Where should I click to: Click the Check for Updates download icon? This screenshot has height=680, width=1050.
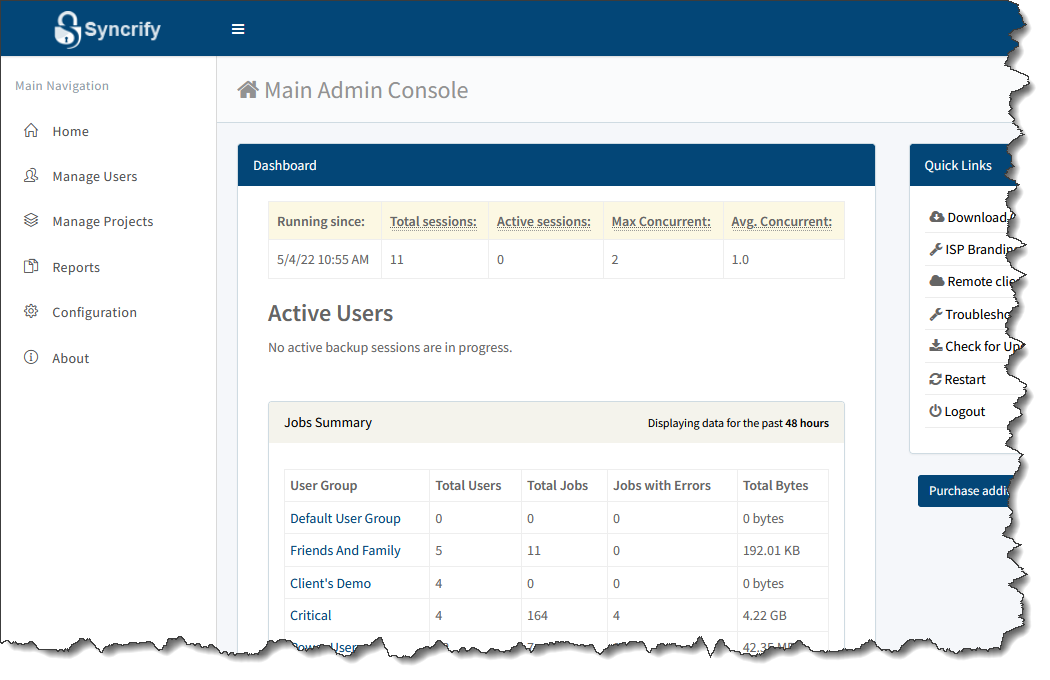(x=935, y=346)
